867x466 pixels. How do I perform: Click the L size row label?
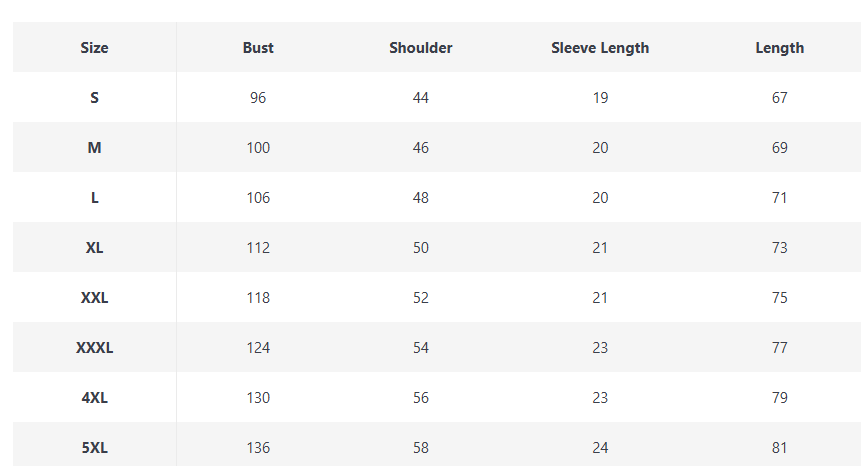point(95,197)
